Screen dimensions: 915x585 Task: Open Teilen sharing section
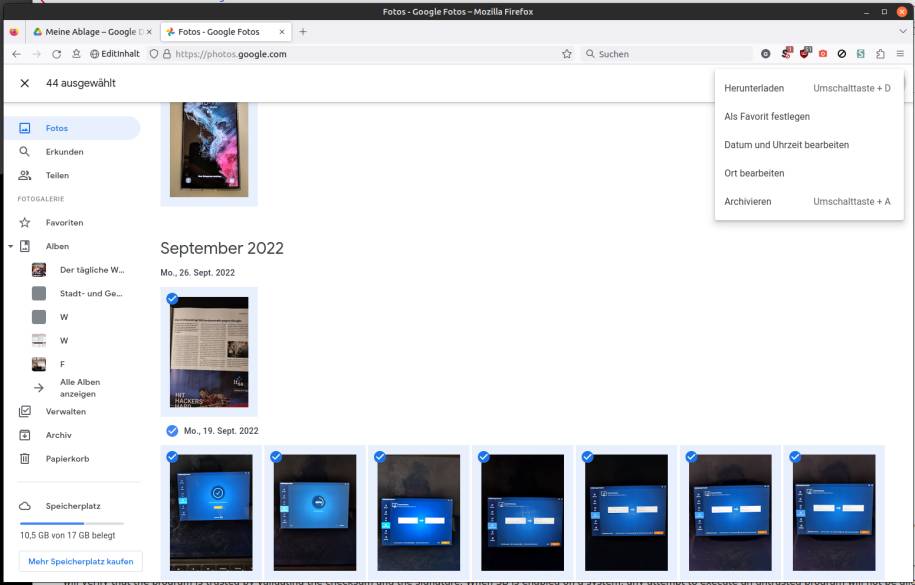tap(25, 175)
